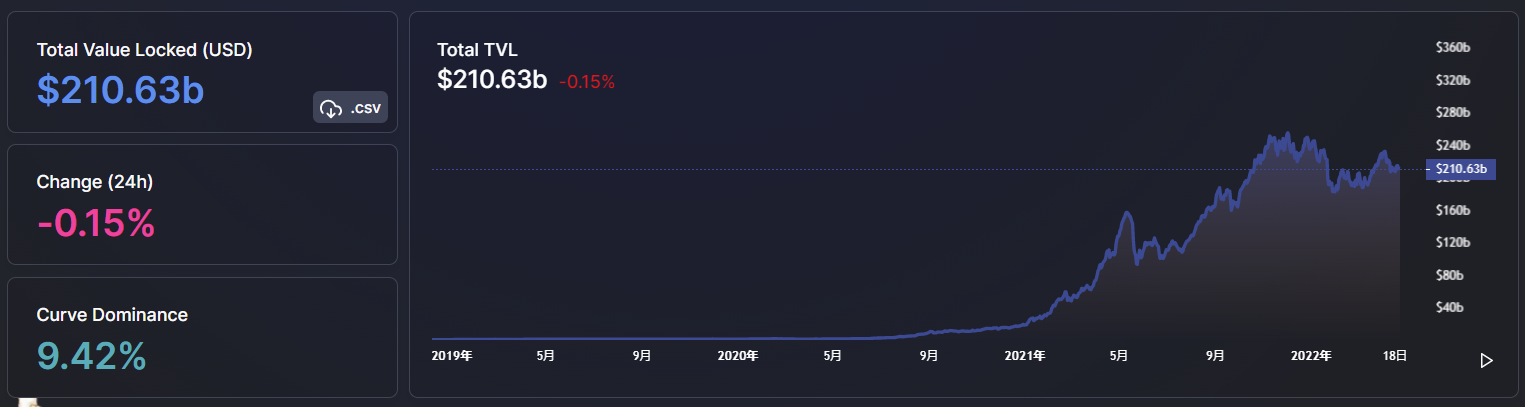
Task: Download the TVL data as .csv
Action: click(350, 107)
